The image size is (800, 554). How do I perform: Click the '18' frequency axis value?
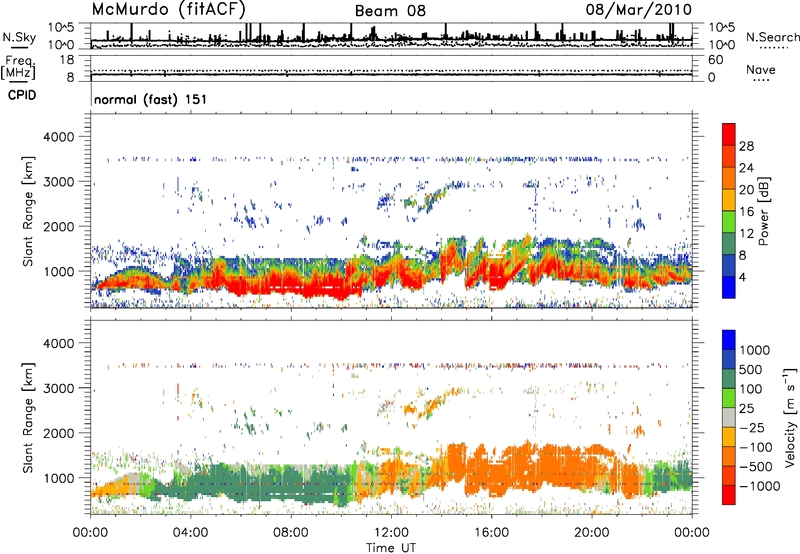[x=67, y=60]
